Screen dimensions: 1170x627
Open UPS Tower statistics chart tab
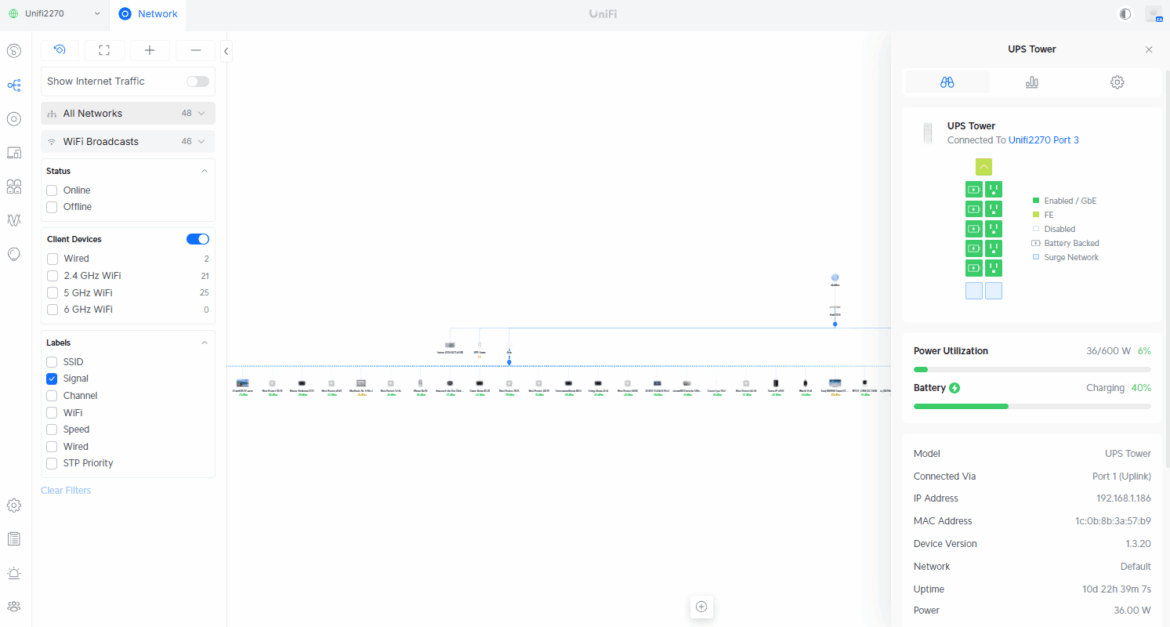pyautogui.click(x=1031, y=82)
